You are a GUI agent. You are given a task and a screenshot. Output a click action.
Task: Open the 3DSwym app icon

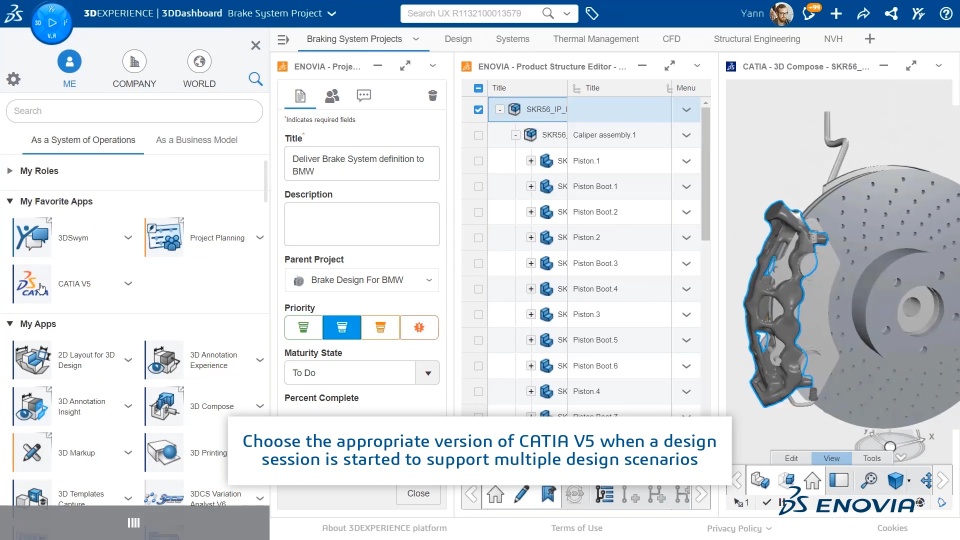tap(32, 237)
